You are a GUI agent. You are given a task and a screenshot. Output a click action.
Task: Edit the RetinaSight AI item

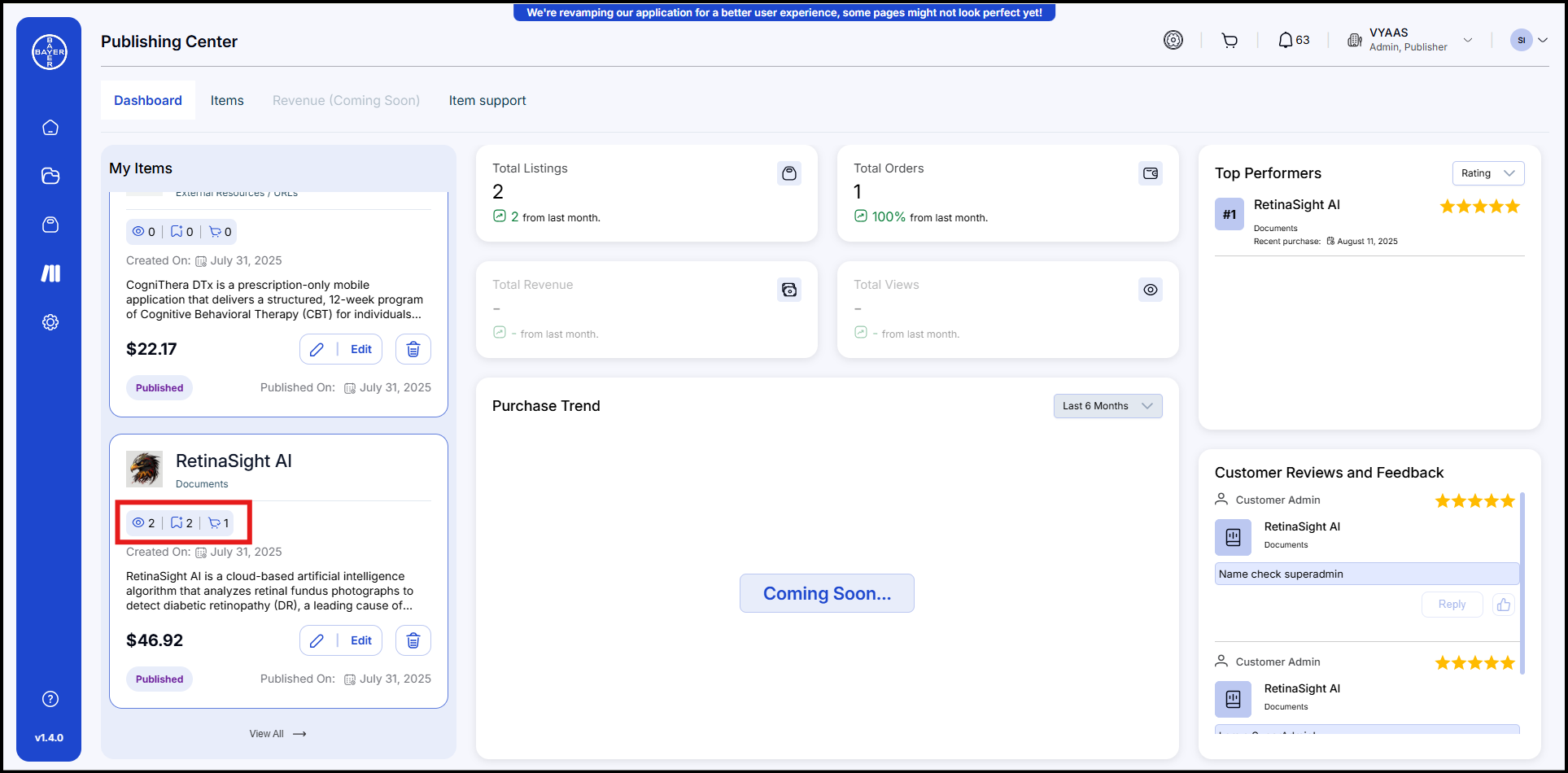click(x=341, y=640)
